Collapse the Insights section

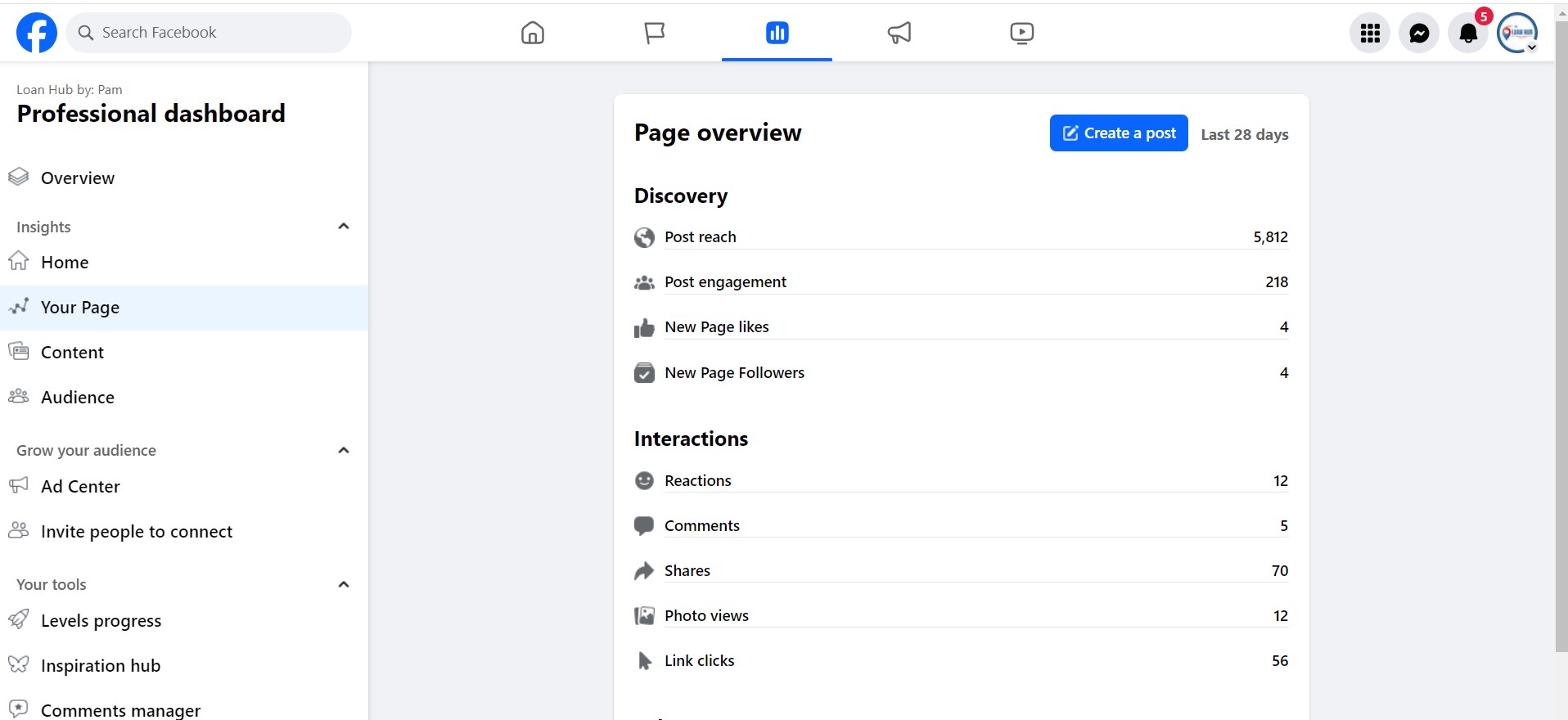(x=344, y=227)
